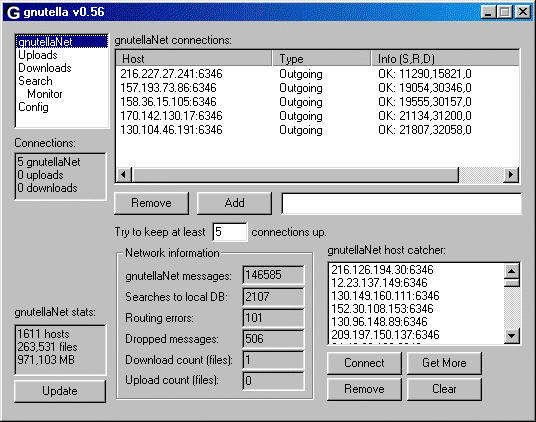Open the Config section
The width and height of the screenshot is (536, 422).
[x=33, y=107]
